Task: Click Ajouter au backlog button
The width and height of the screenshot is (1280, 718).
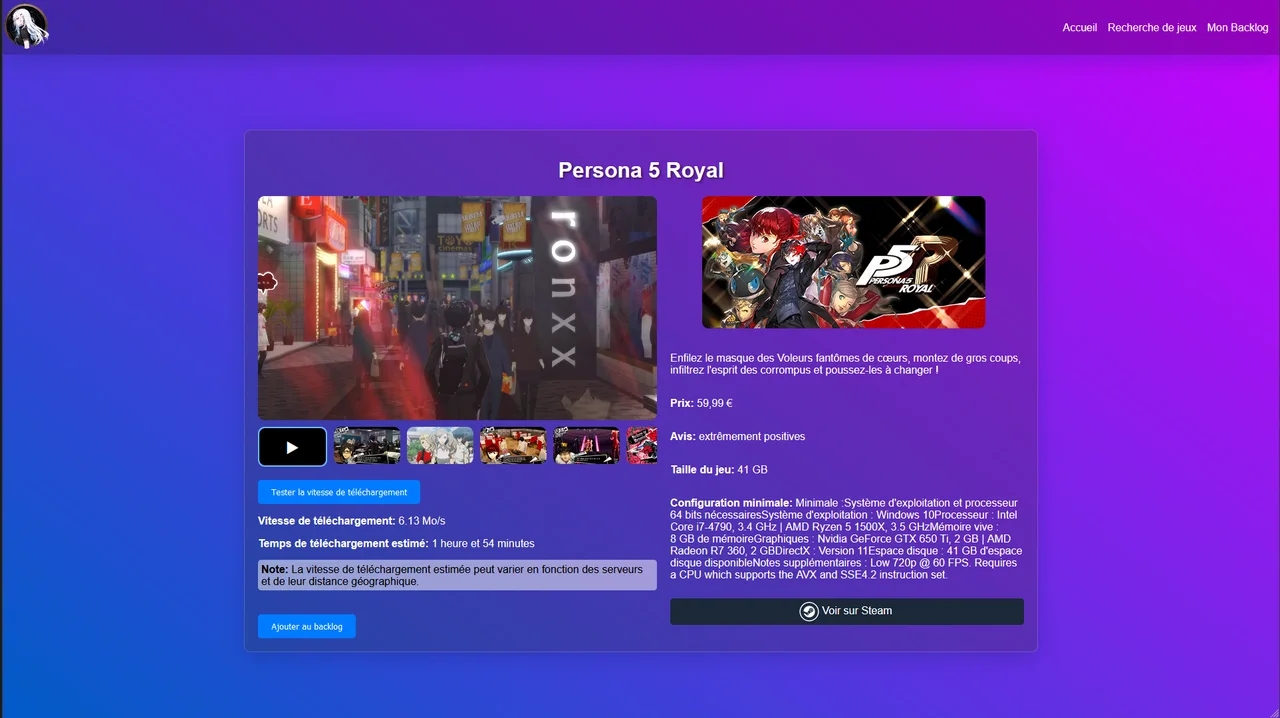Action: point(307,626)
